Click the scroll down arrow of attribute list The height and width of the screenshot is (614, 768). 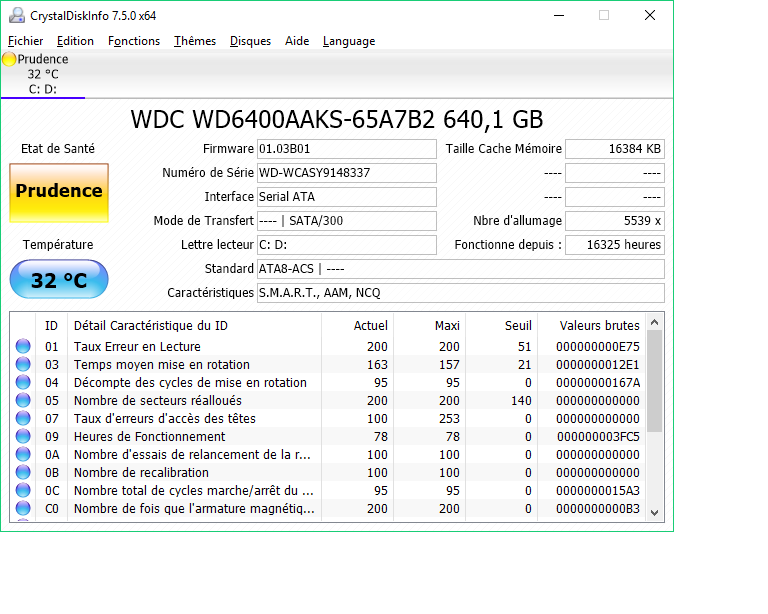pos(654,512)
